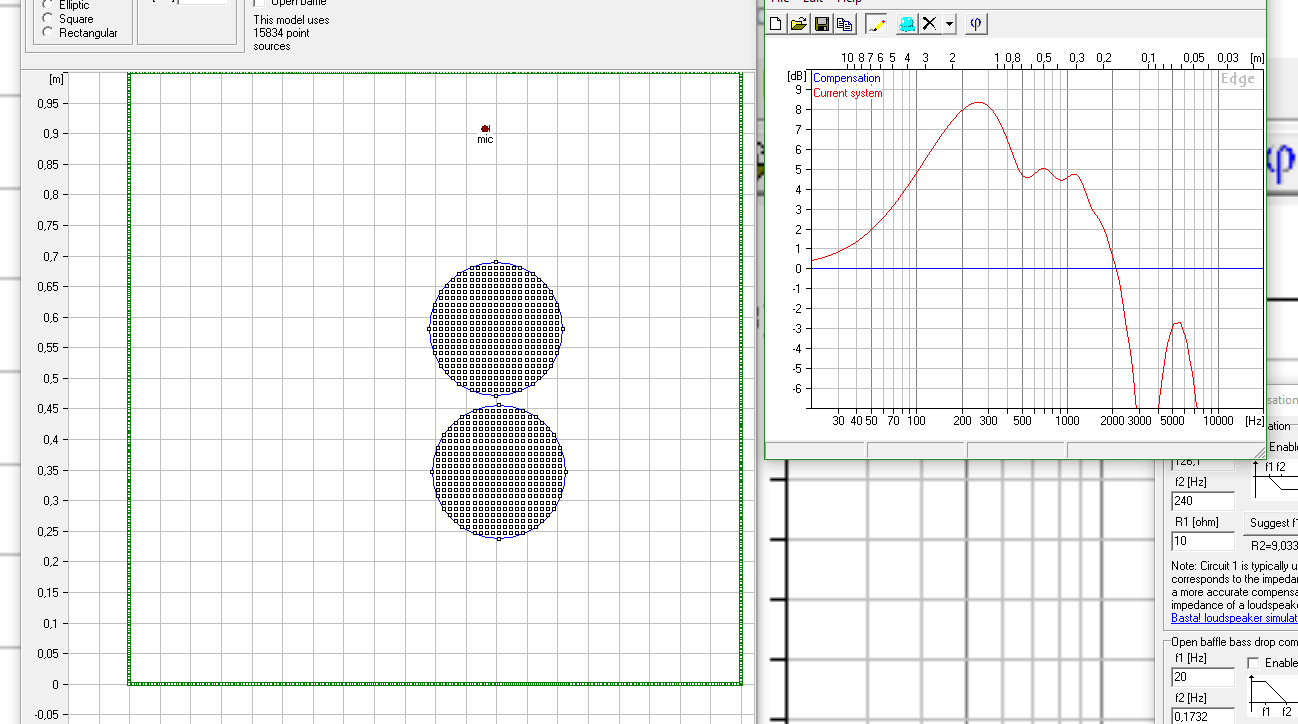This screenshot has width=1298, height=724.
Task: Click the Compensation legend label in graph
Action: [847, 78]
